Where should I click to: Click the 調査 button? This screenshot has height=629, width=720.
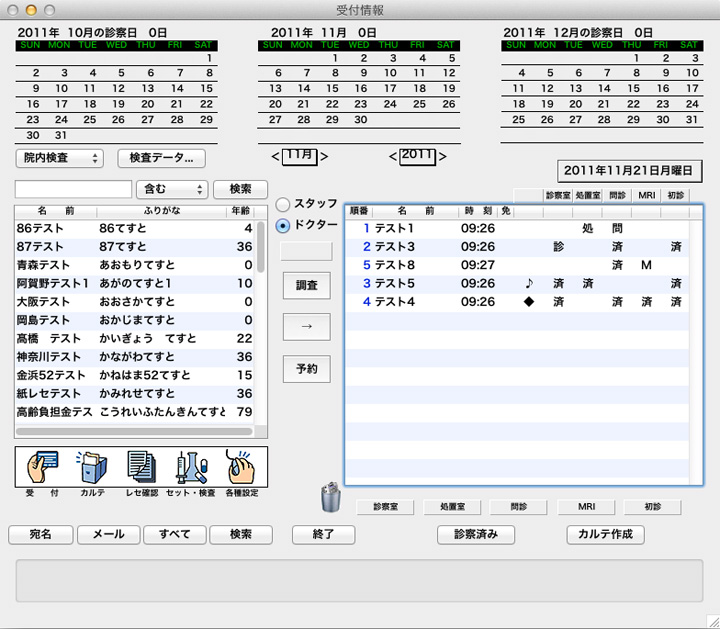pyautogui.click(x=307, y=286)
